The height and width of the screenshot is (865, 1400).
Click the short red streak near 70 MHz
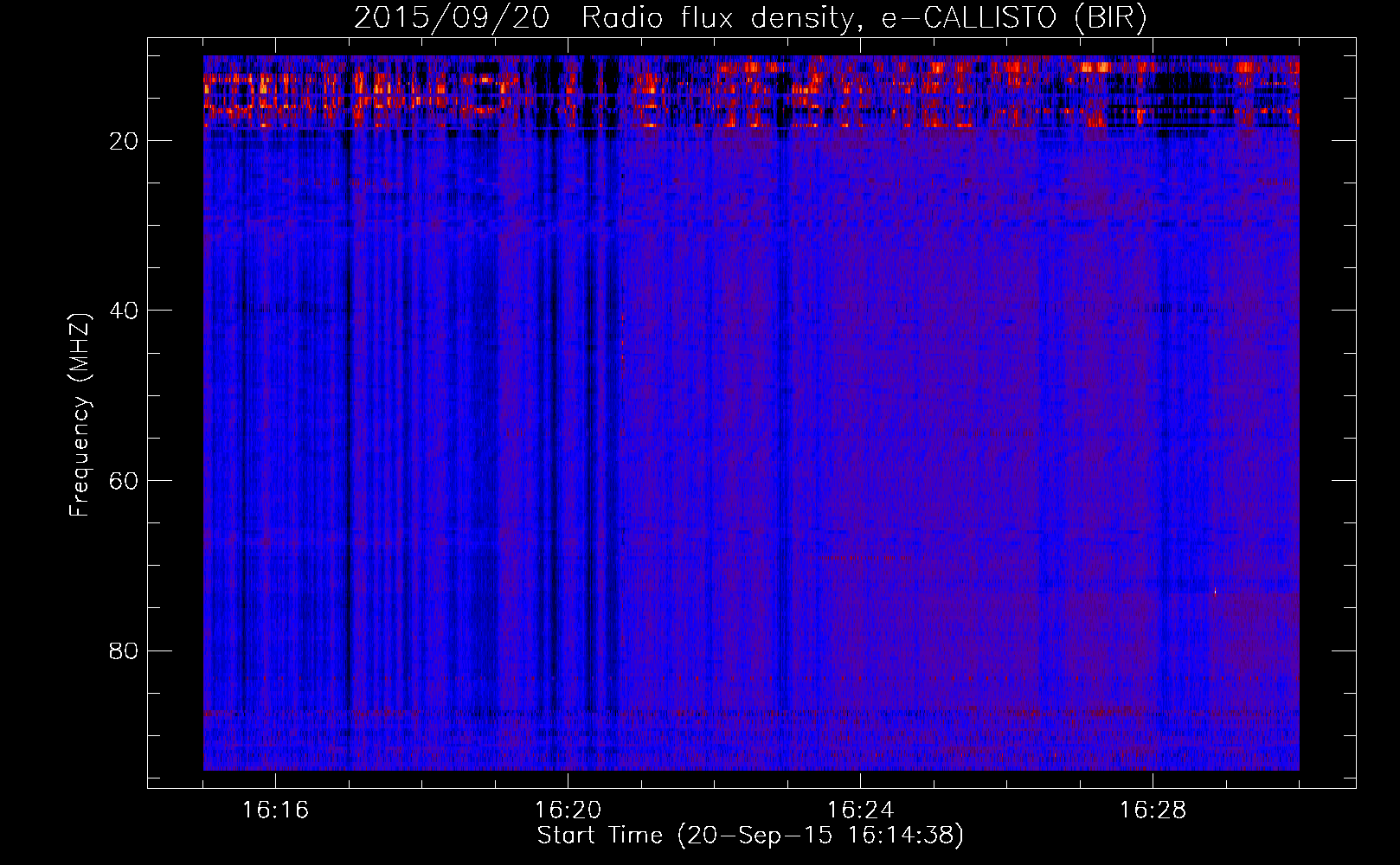click(x=844, y=559)
